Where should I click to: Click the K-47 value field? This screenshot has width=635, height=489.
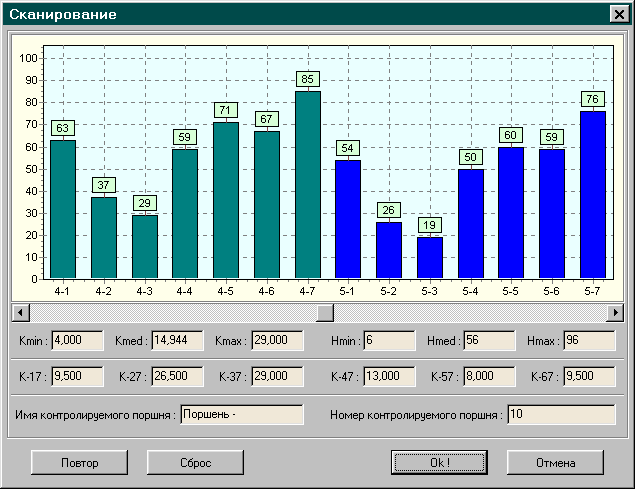(x=389, y=376)
